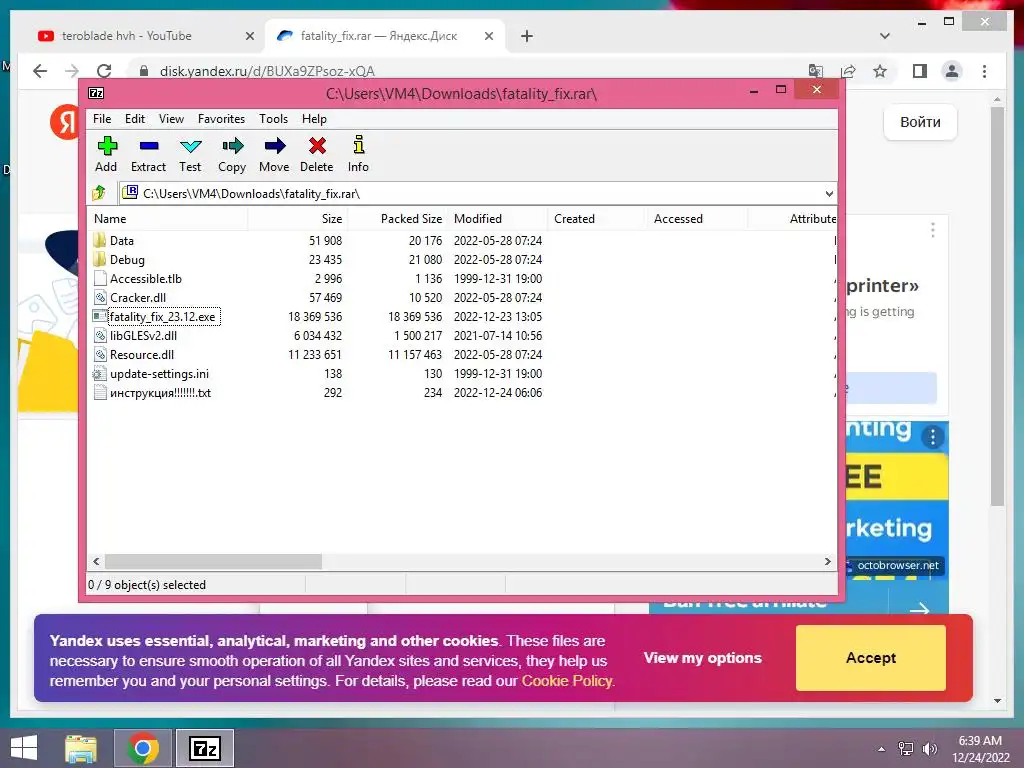Select the Data folder icon
The height and width of the screenshot is (768, 1024).
pos(99,240)
